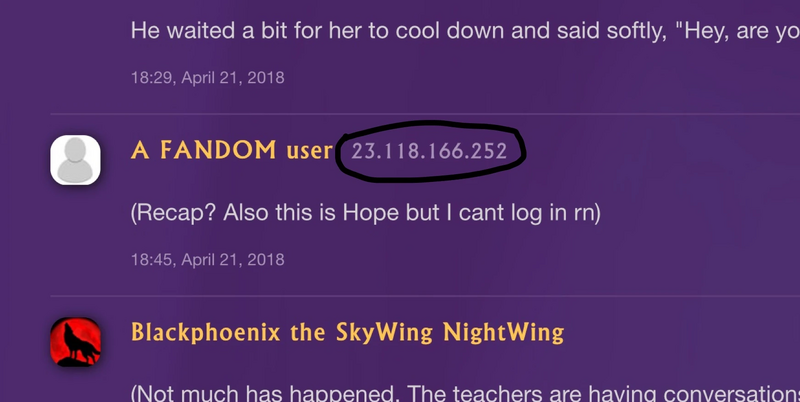800x402 pixels.
Task: Open the red howling wolf avatar
Action: [x=76, y=342]
